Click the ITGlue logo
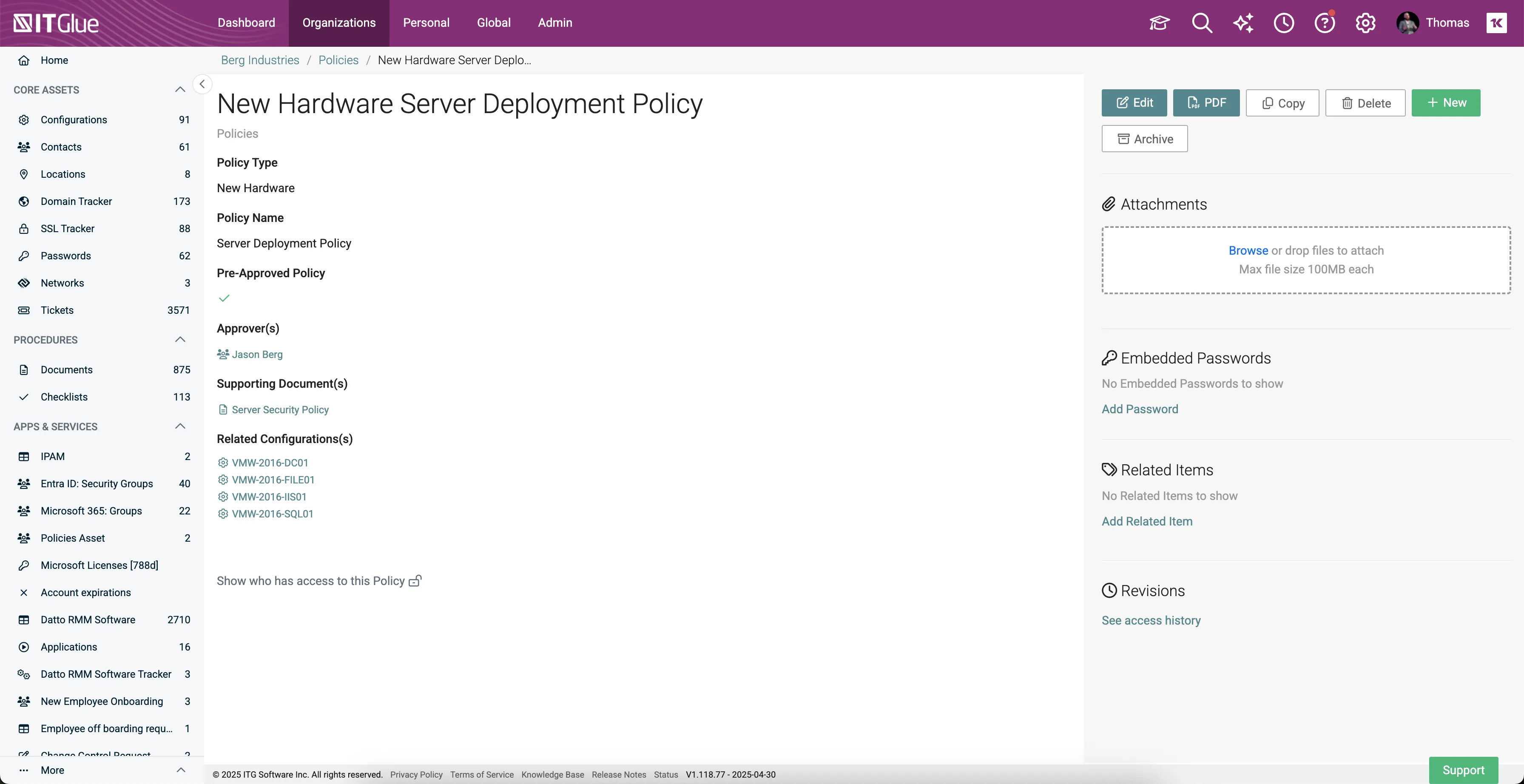The height and width of the screenshot is (784, 1524). (x=56, y=23)
